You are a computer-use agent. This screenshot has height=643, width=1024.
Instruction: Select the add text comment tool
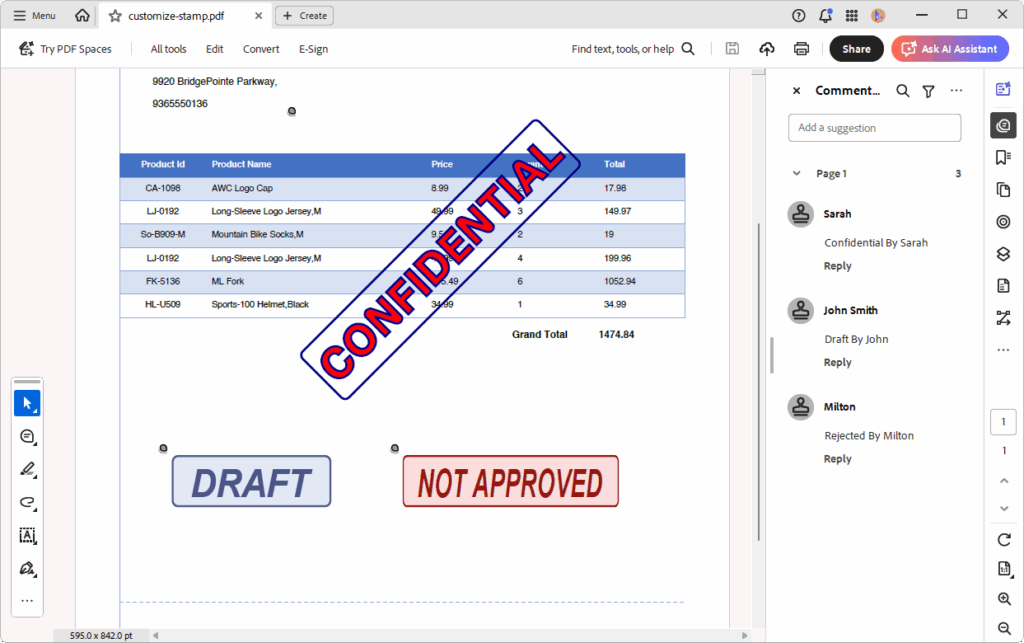(27, 536)
